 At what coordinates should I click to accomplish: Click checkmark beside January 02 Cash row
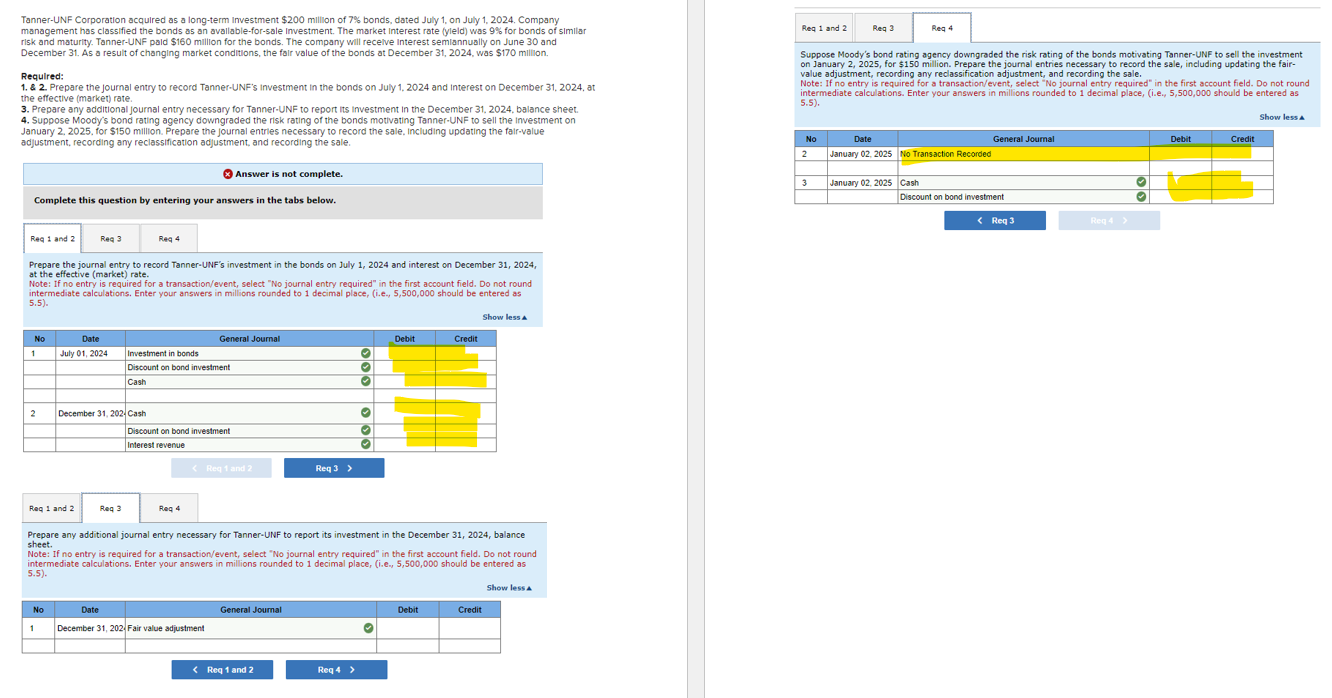[1141, 183]
